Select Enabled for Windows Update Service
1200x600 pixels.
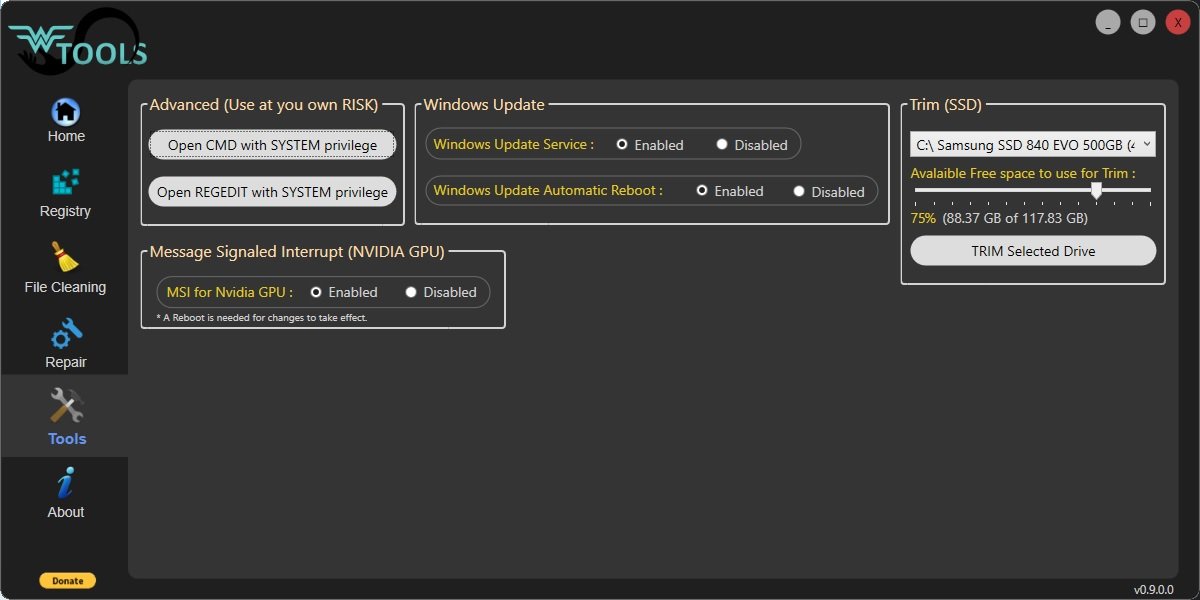[x=622, y=145]
